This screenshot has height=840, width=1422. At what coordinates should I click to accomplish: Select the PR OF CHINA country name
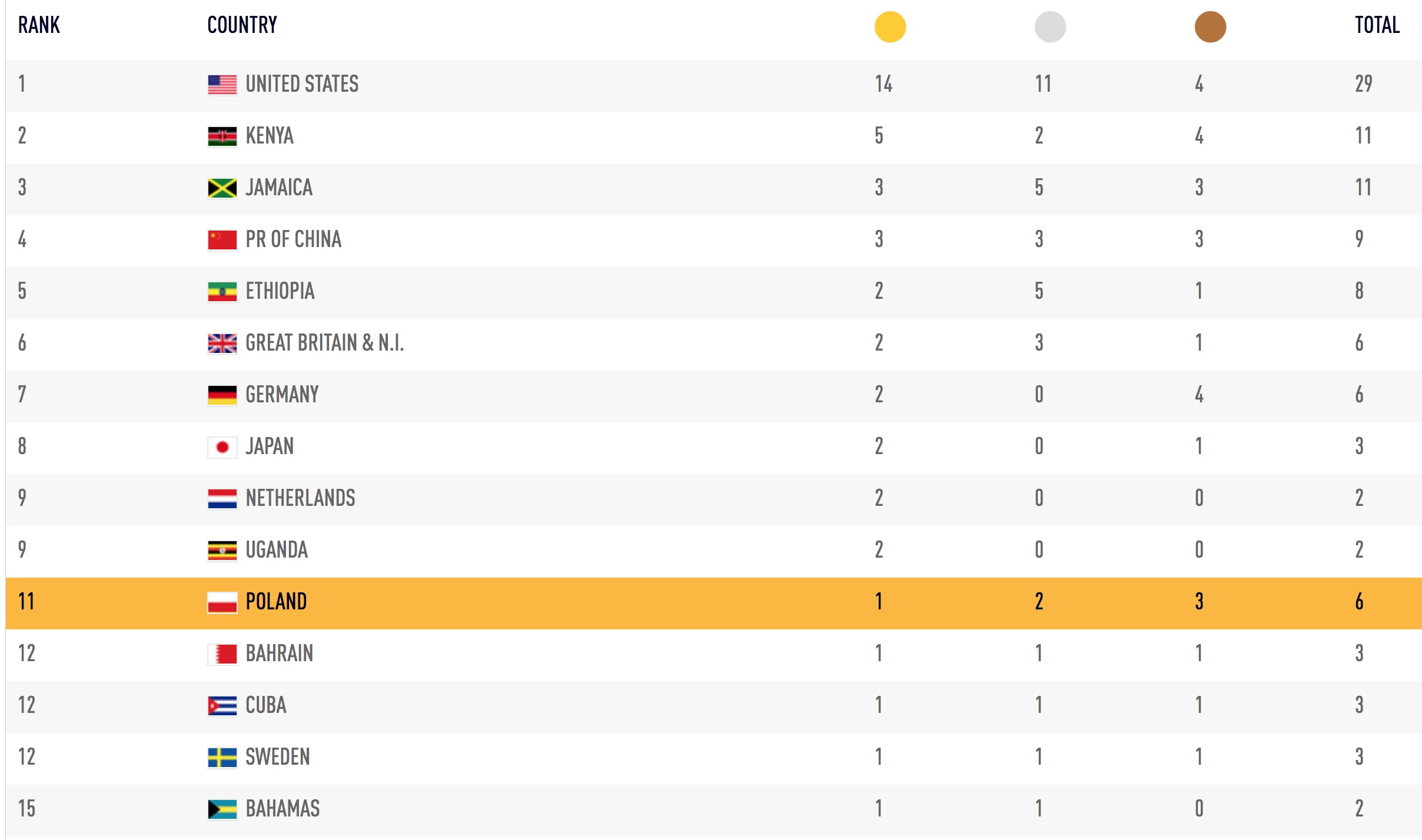(x=293, y=239)
